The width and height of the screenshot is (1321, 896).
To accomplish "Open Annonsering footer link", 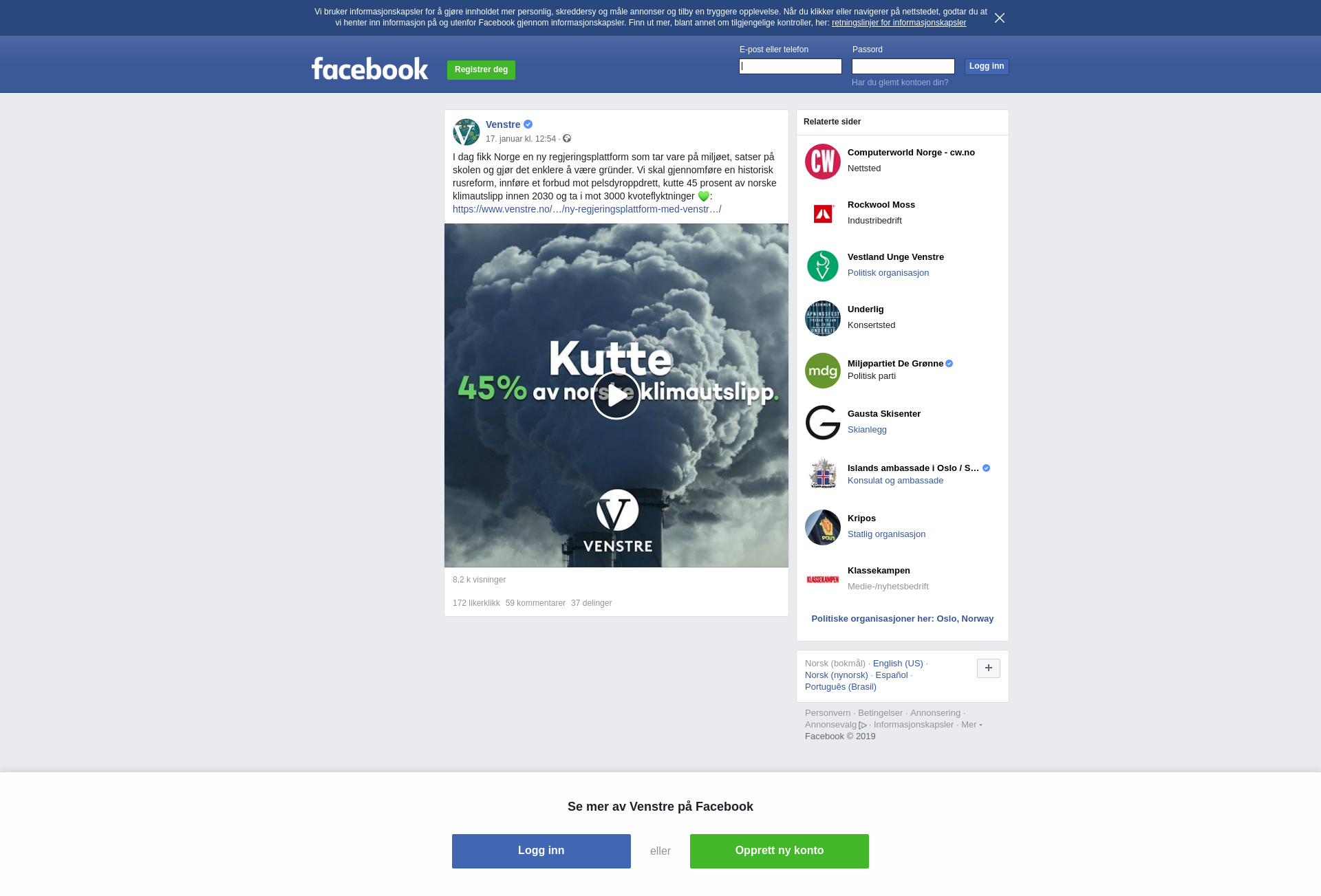I will [935, 713].
